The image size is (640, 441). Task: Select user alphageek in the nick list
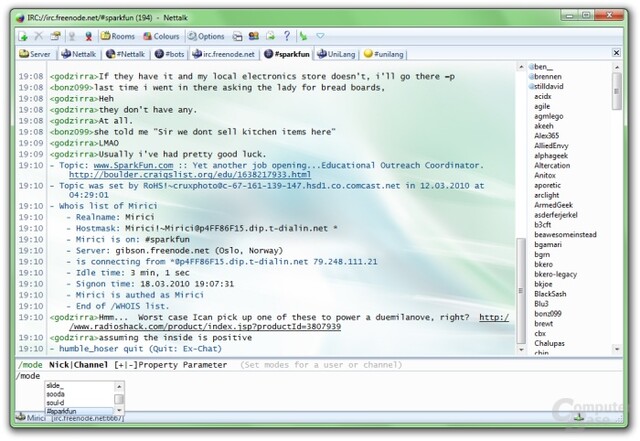click(x=551, y=156)
